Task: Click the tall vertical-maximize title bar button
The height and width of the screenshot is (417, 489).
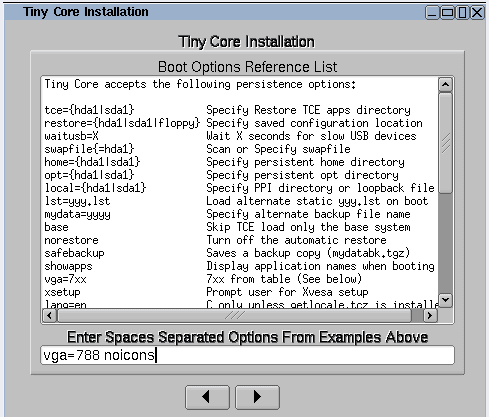Action: [462, 13]
